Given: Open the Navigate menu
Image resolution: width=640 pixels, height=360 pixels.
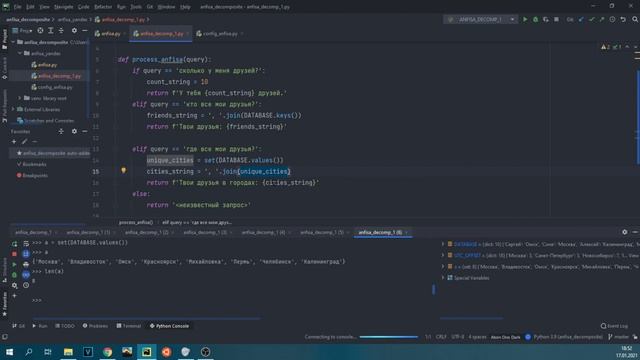Looking at the screenshot, I should pyautogui.click(x=64, y=7).
